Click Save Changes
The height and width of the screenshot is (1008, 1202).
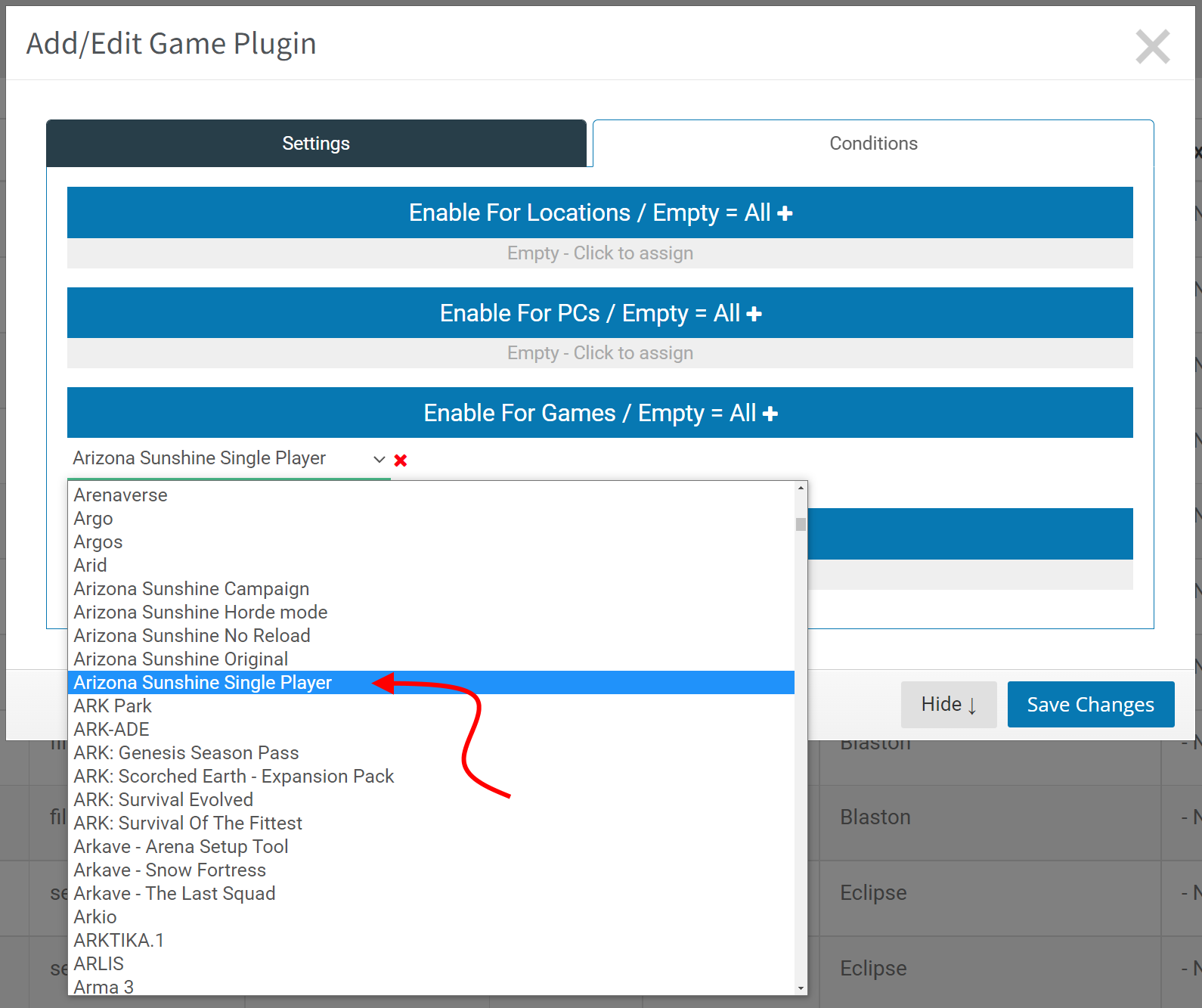[x=1091, y=705]
